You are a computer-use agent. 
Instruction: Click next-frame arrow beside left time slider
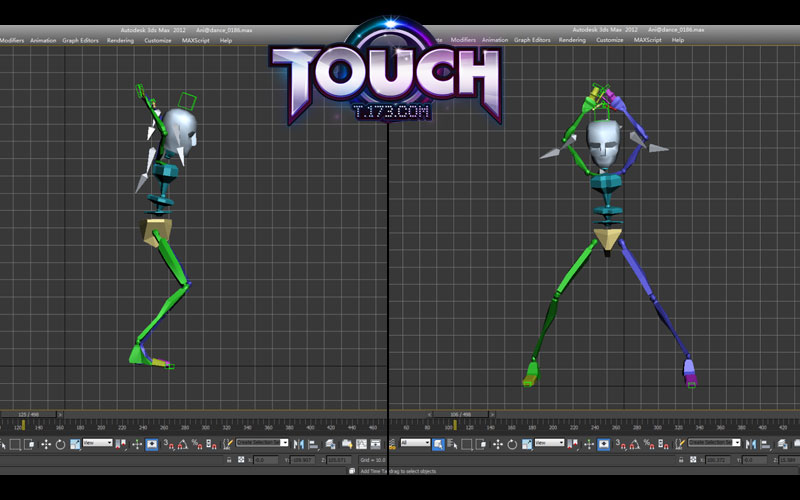click(x=60, y=414)
